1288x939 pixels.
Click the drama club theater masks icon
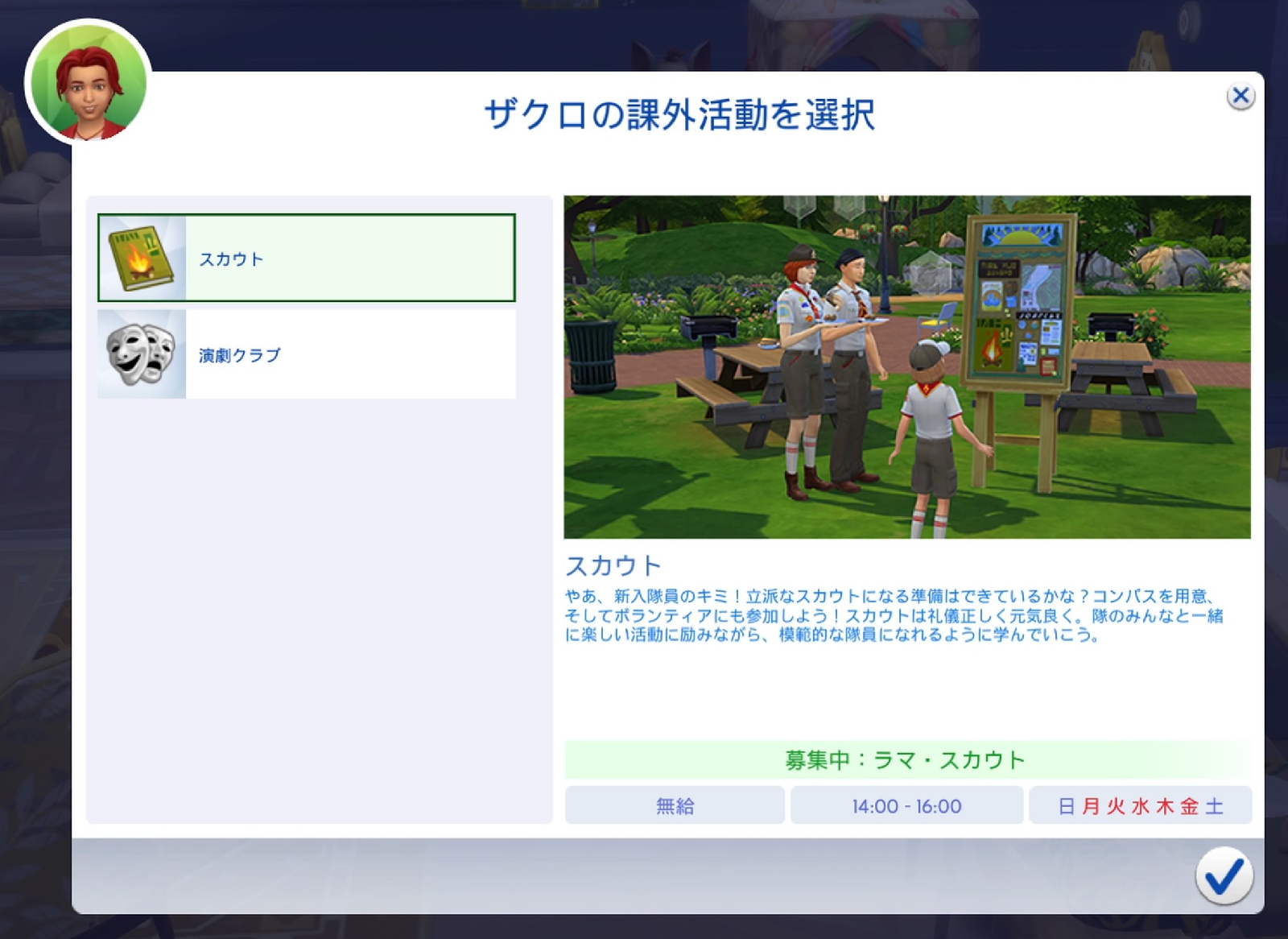(141, 354)
